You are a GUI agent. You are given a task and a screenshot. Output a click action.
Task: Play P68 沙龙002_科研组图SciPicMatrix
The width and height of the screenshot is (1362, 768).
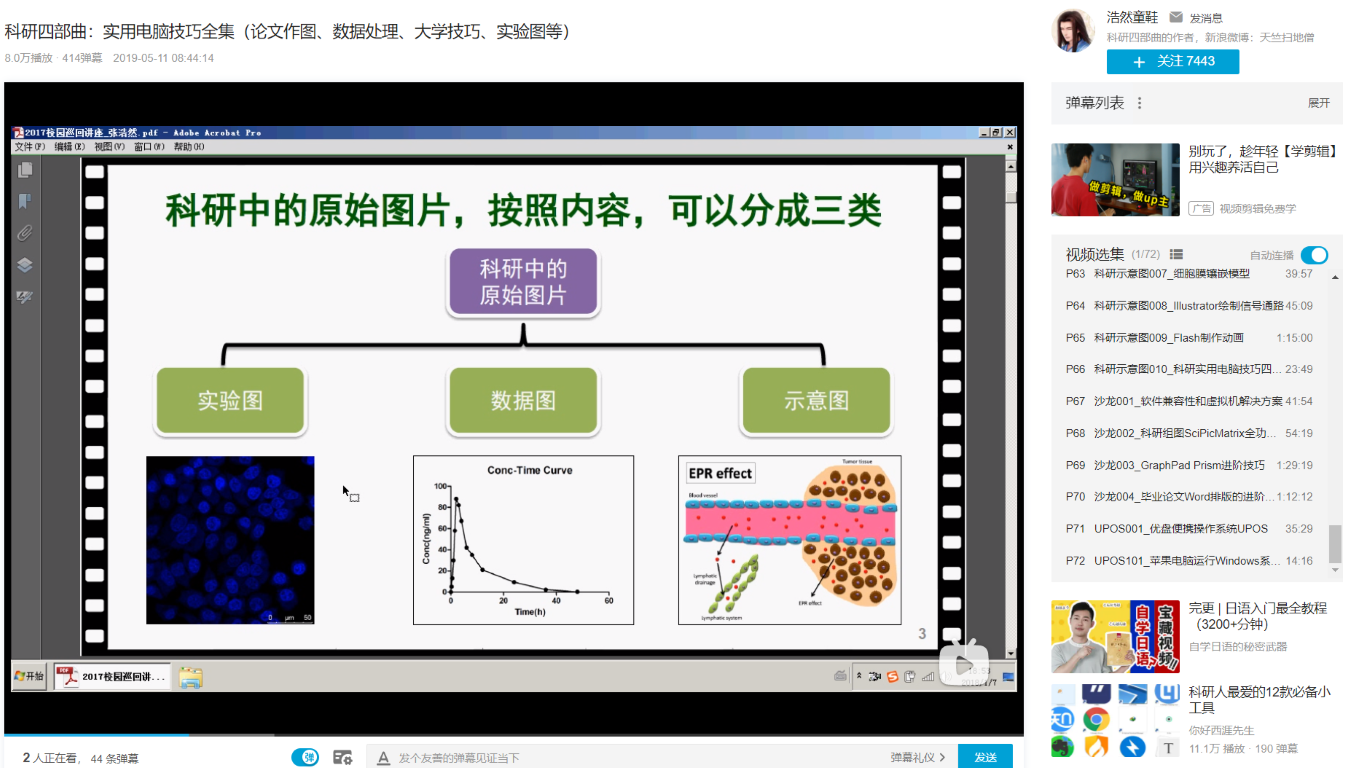coord(1190,433)
